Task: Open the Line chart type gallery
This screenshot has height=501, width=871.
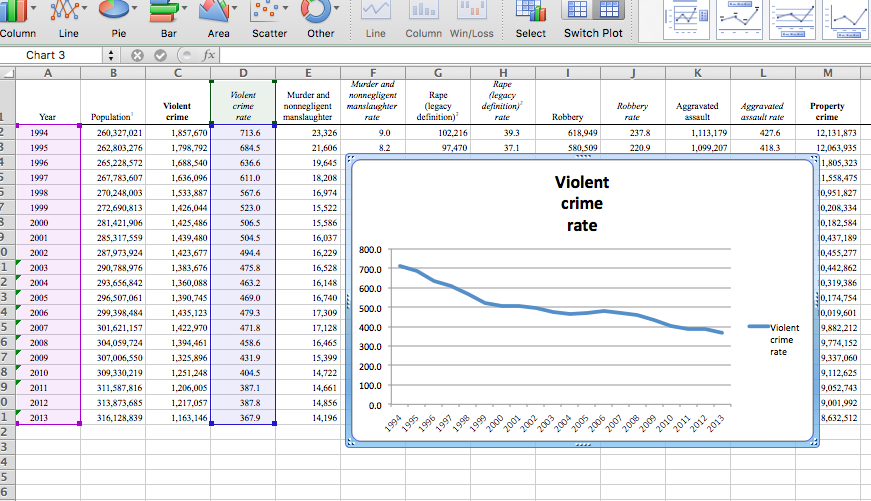Action: pos(64,12)
